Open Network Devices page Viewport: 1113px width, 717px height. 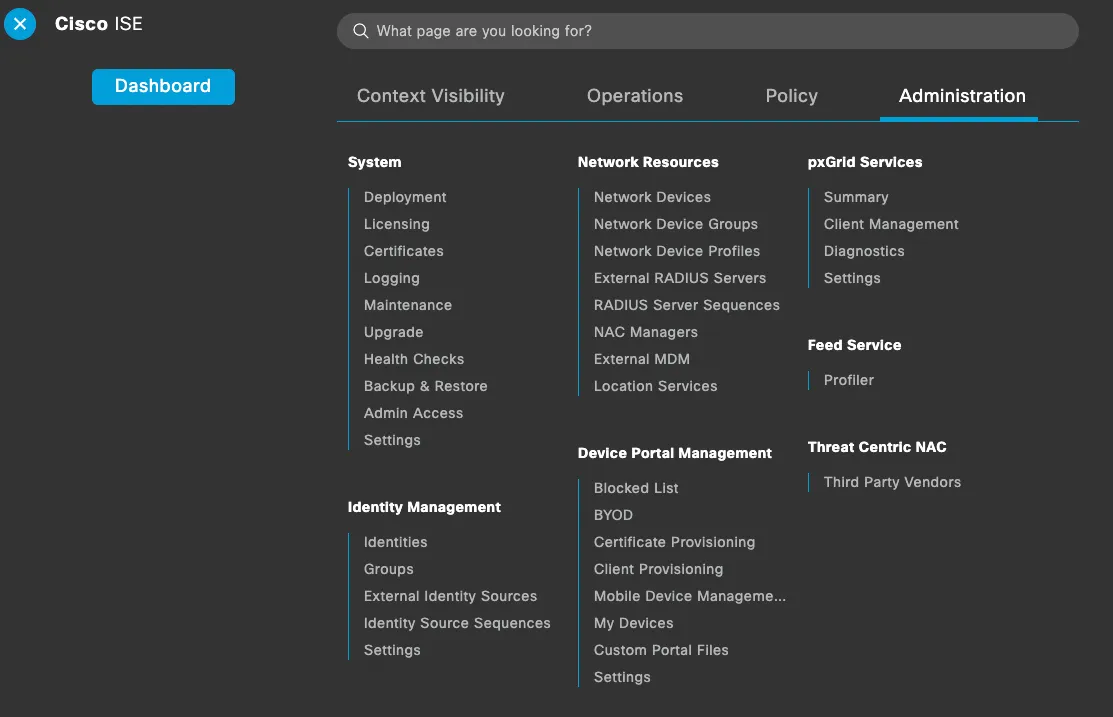(x=652, y=197)
